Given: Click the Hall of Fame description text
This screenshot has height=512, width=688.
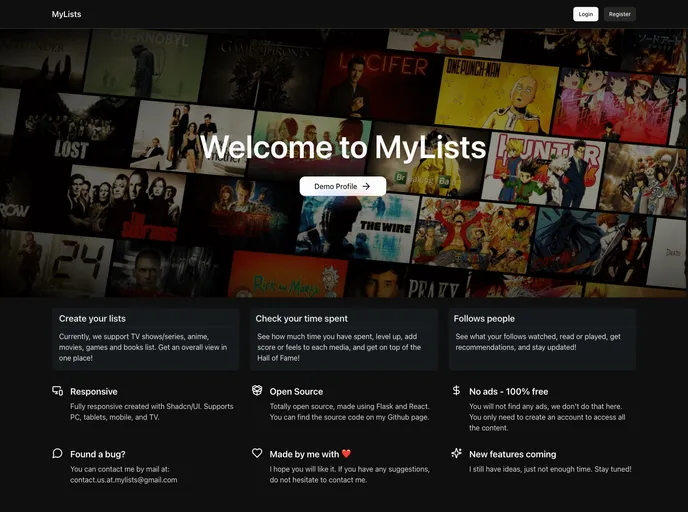Looking at the screenshot, I should (339, 347).
